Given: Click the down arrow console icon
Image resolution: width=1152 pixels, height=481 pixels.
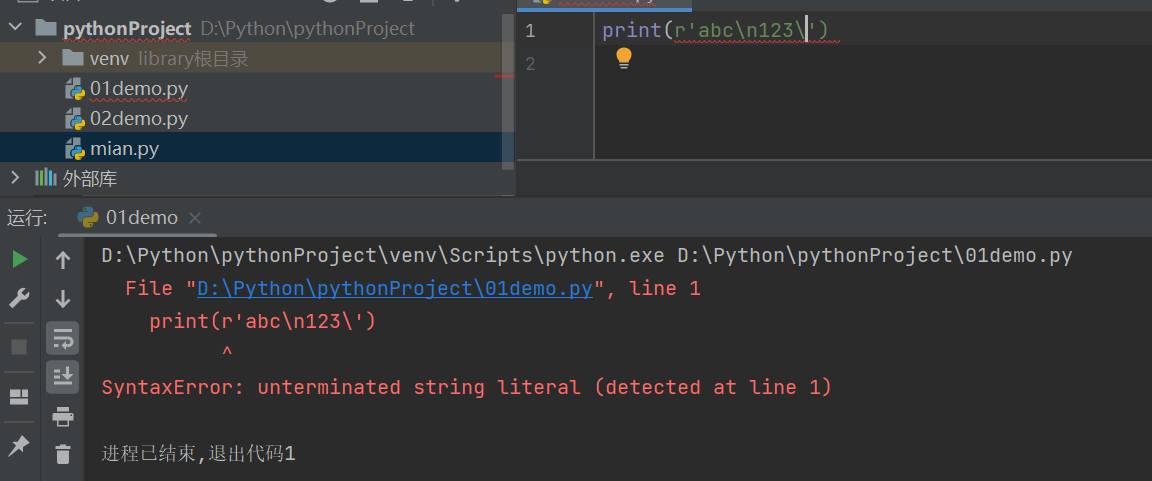Looking at the screenshot, I should click(62, 298).
